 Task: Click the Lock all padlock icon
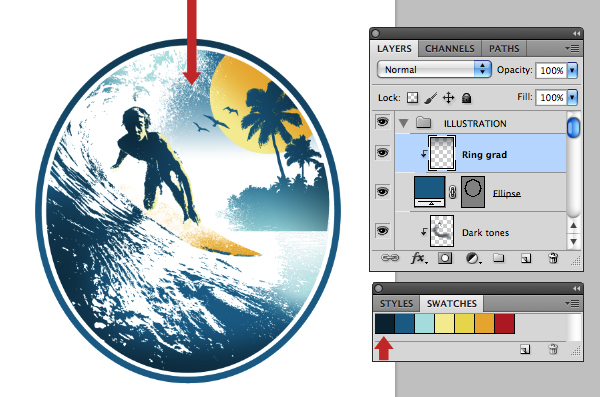pos(466,98)
